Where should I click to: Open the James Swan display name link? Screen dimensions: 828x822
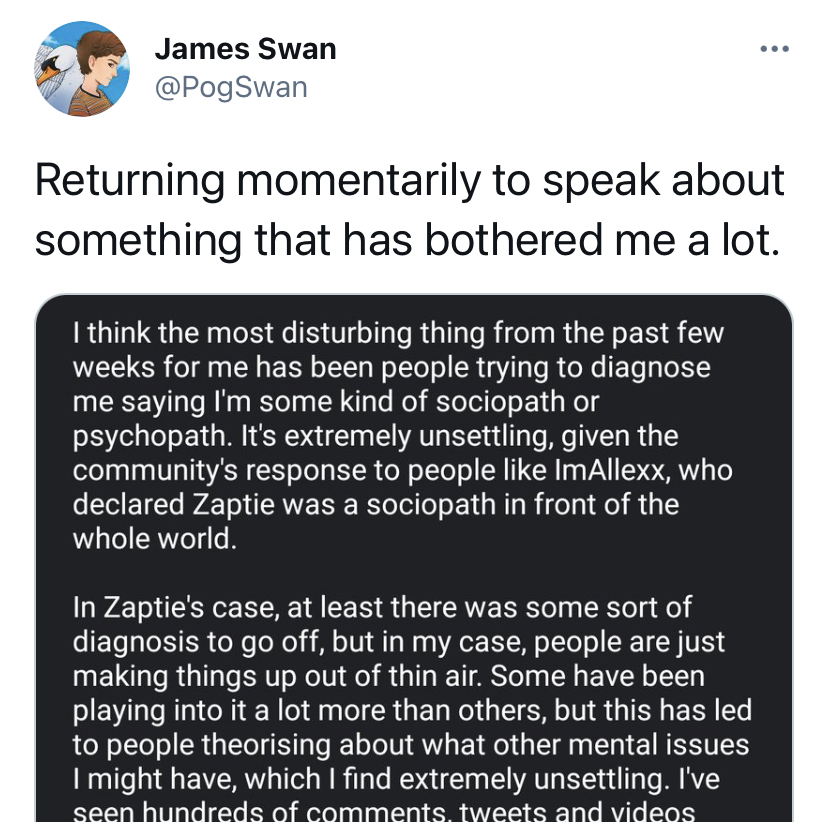pos(245,49)
